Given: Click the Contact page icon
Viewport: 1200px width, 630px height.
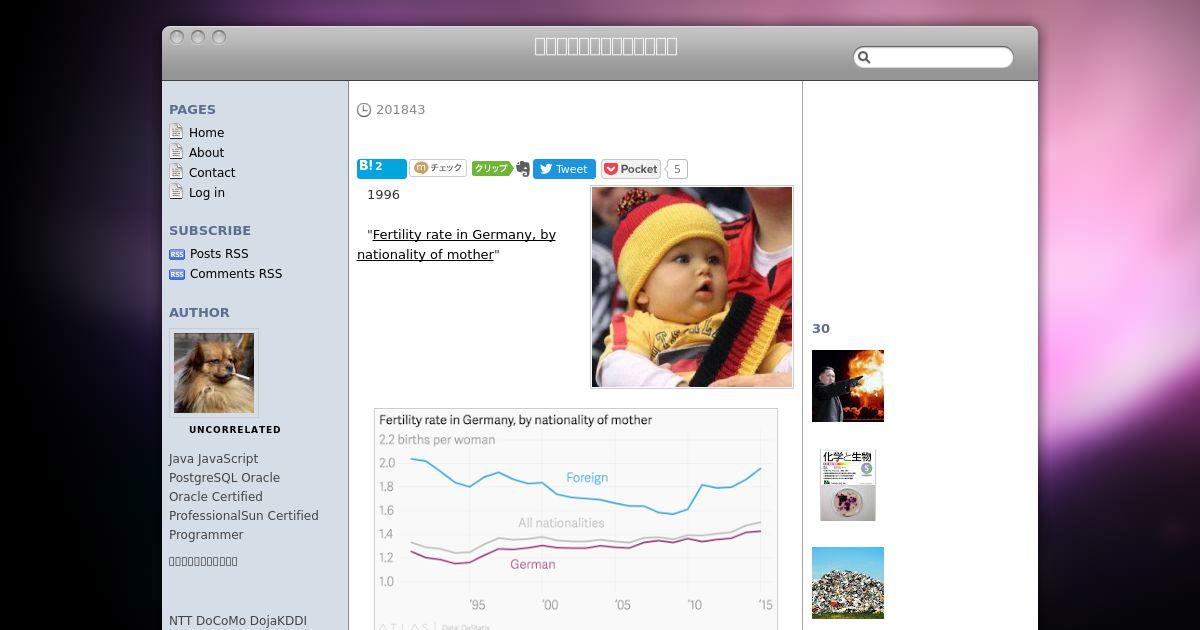Looking at the screenshot, I should [176, 172].
